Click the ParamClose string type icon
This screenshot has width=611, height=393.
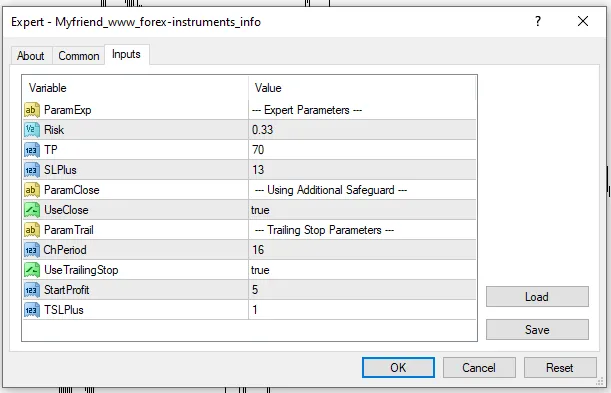32,190
